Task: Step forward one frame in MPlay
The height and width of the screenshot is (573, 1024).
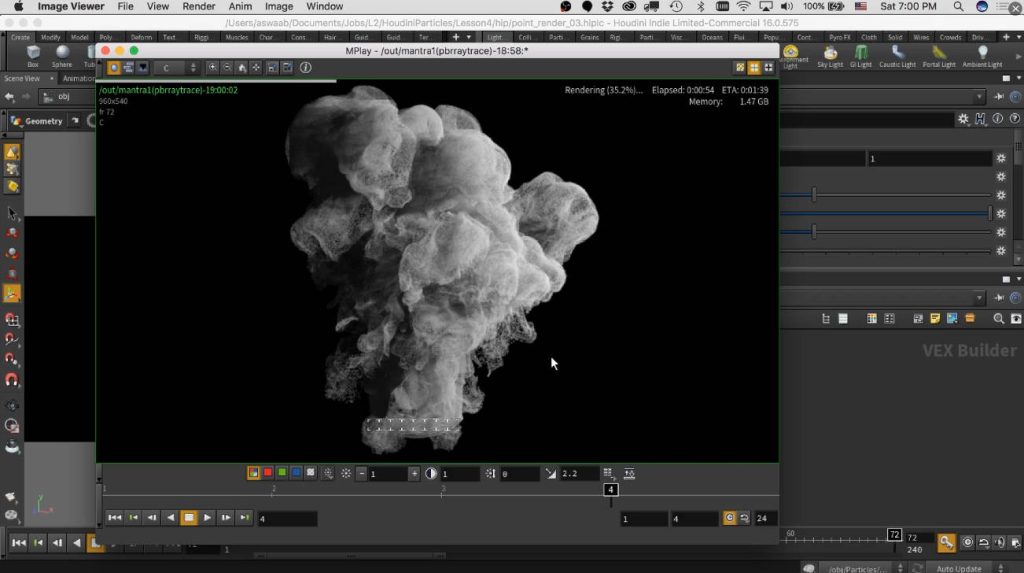Action: pyautogui.click(x=225, y=518)
